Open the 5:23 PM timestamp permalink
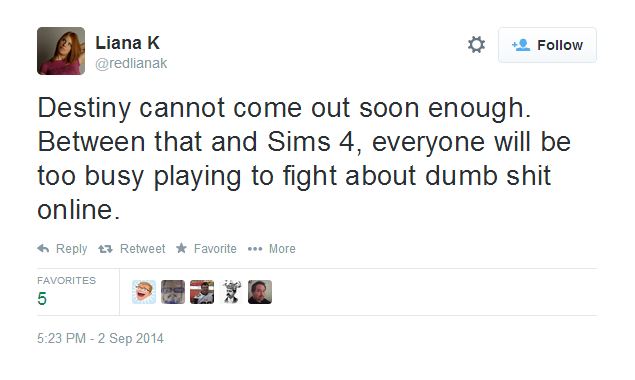This screenshot has height=380, width=635. (100, 338)
